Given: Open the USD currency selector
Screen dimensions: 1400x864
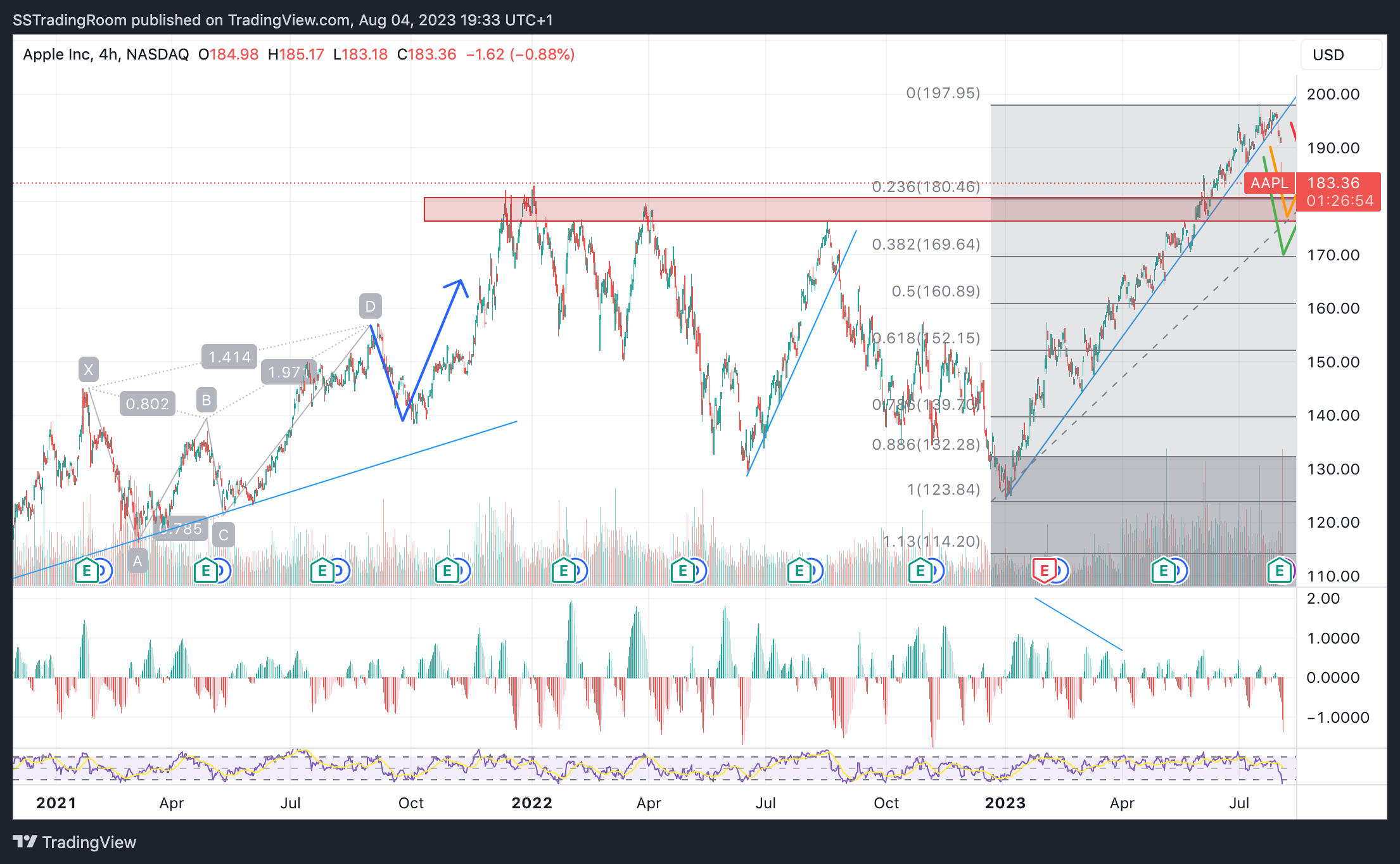Looking at the screenshot, I should point(1341,55).
